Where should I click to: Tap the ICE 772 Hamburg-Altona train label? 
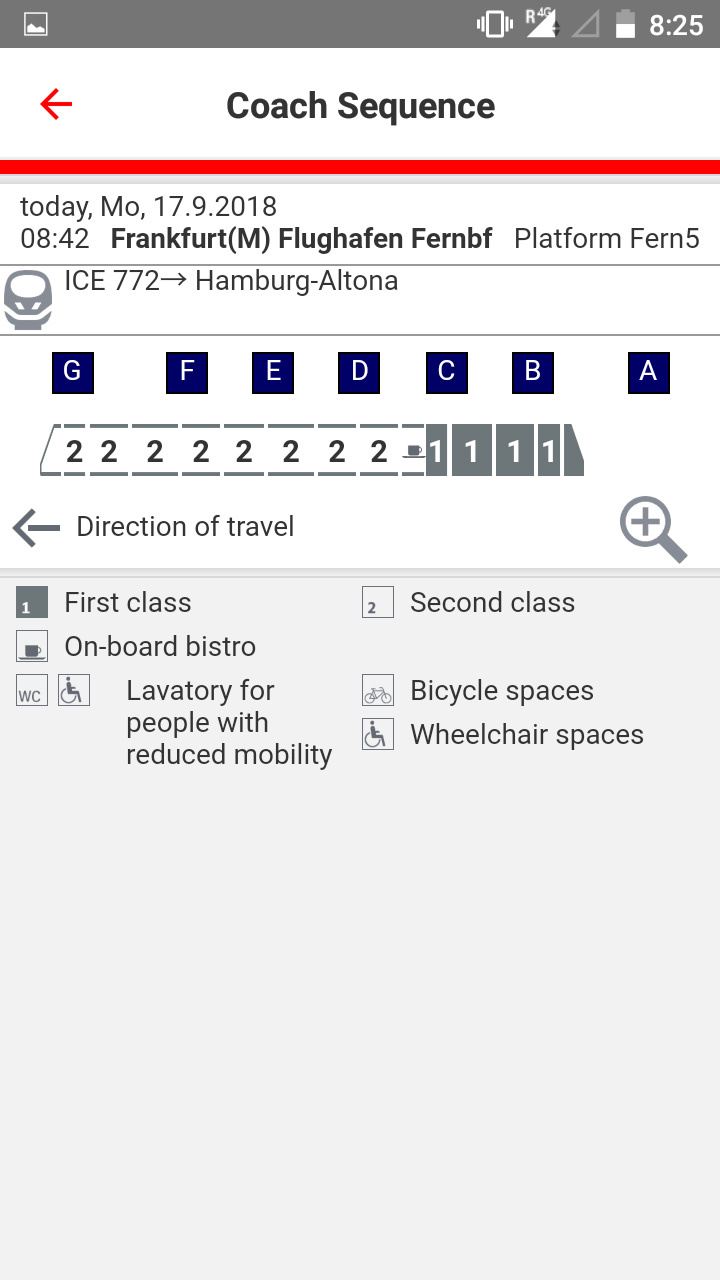click(x=231, y=281)
